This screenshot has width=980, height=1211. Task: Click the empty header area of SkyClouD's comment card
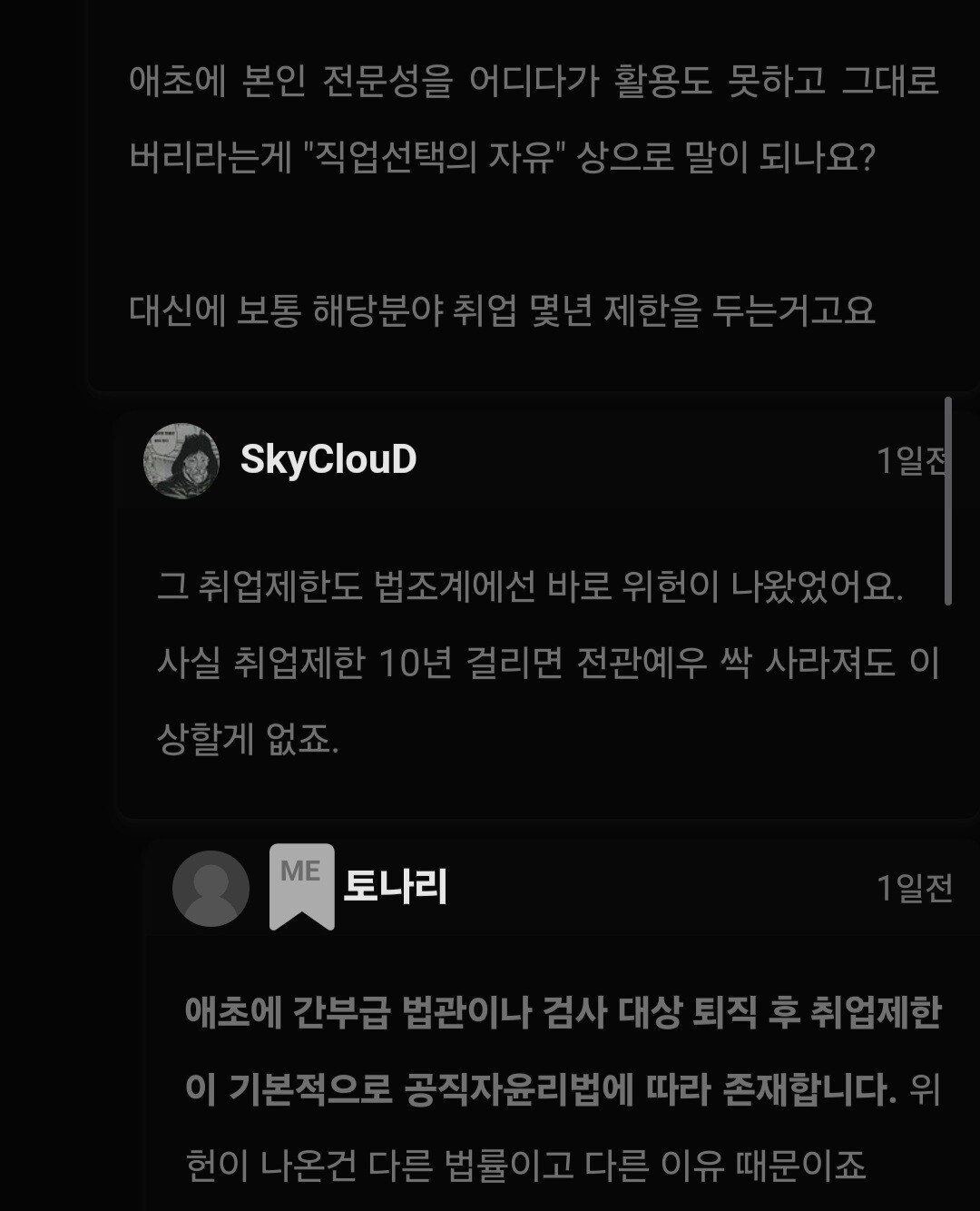644,460
